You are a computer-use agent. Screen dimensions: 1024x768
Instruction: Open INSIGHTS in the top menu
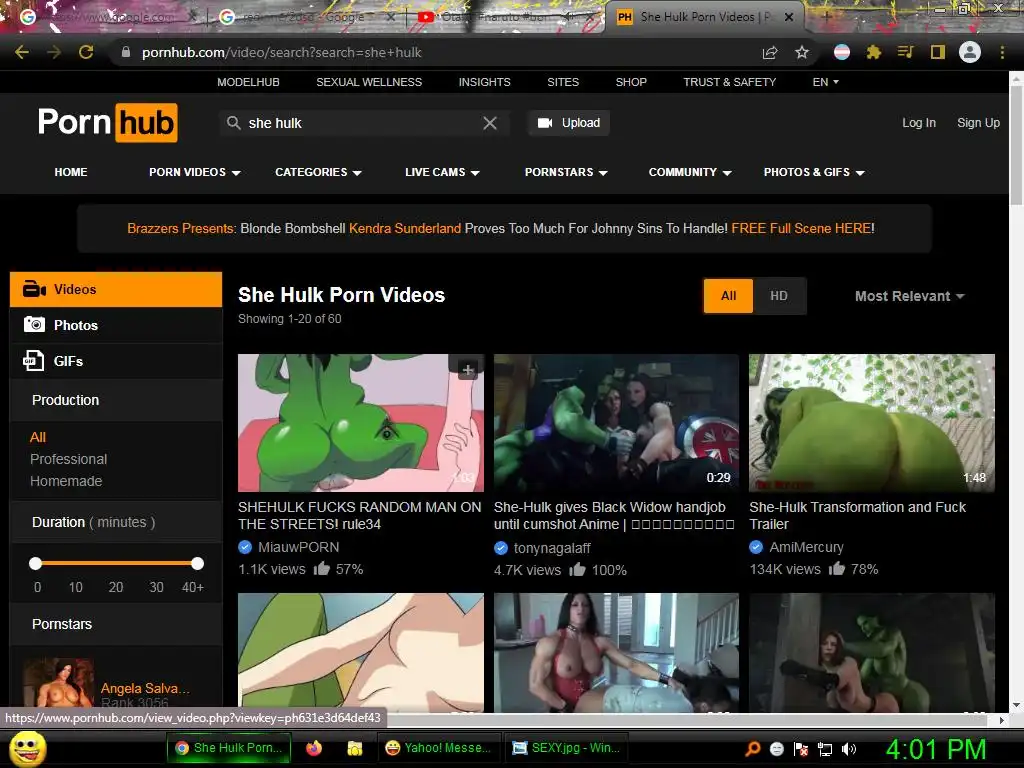(485, 82)
